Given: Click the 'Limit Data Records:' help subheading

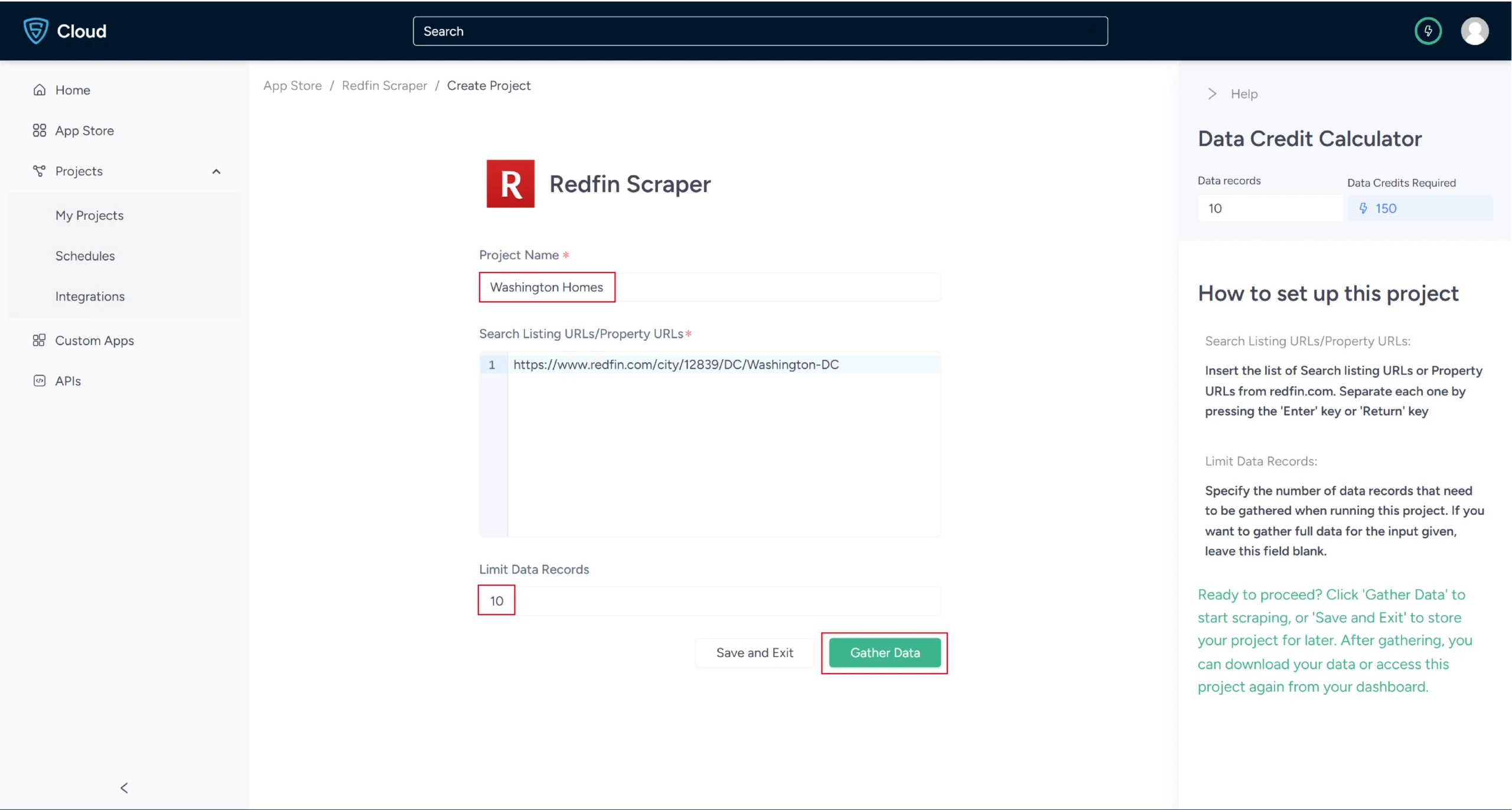Looking at the screenshot, I should click(1261, 461).
